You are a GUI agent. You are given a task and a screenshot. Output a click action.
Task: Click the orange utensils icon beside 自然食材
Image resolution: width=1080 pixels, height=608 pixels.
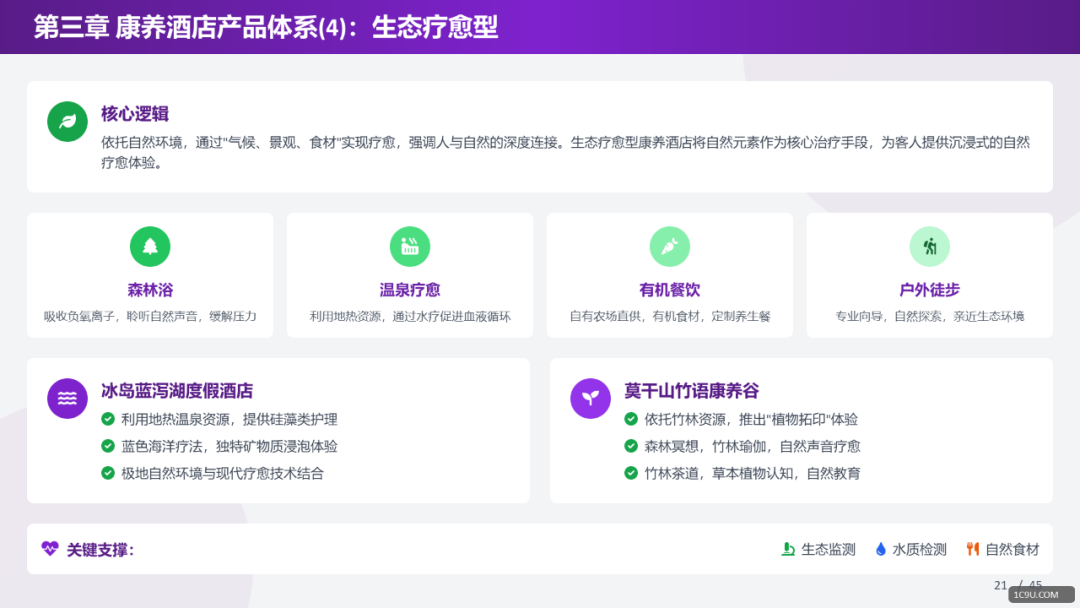(971, 549)
